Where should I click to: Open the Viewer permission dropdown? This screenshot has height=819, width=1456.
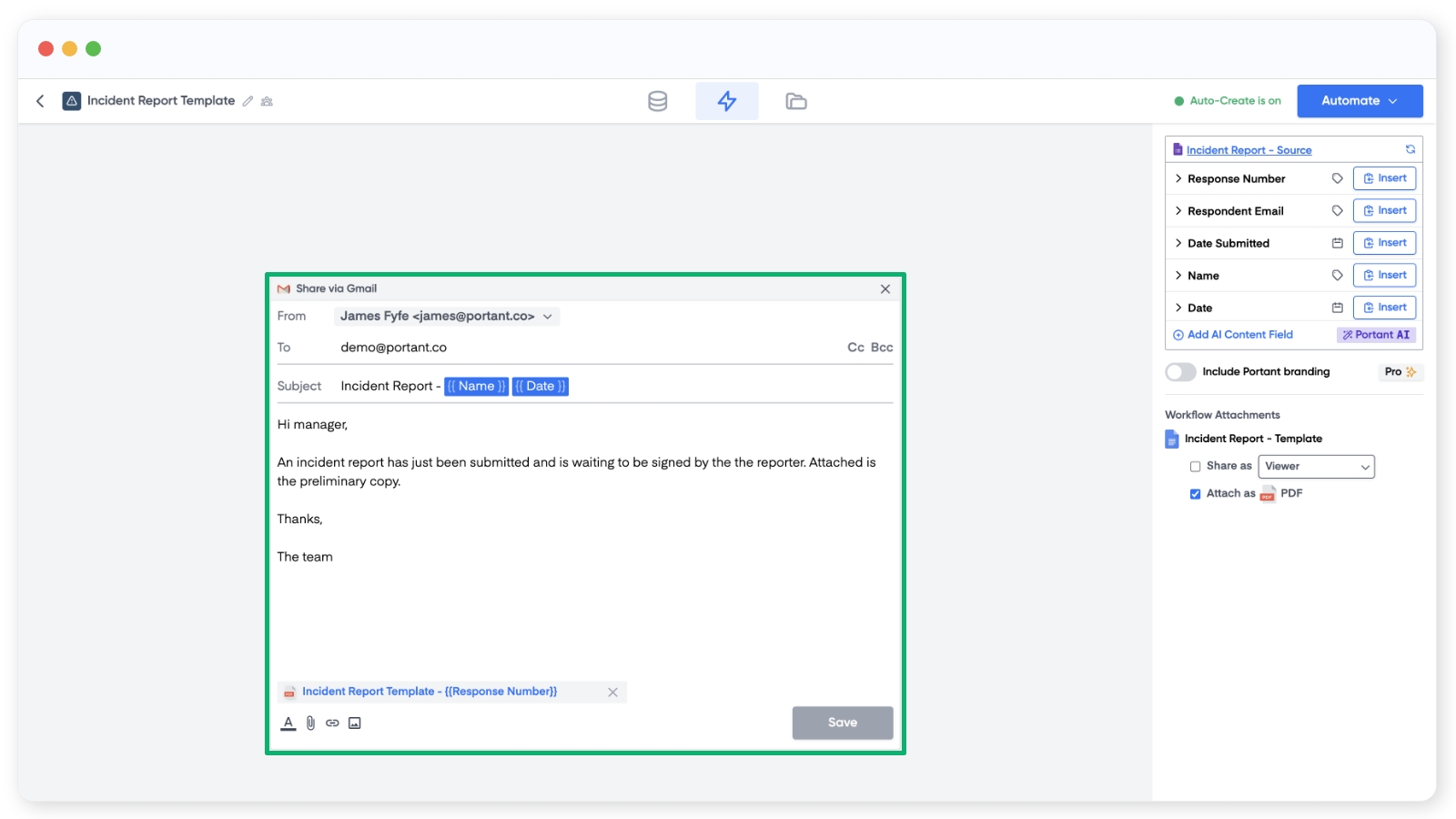point(1316,467)
